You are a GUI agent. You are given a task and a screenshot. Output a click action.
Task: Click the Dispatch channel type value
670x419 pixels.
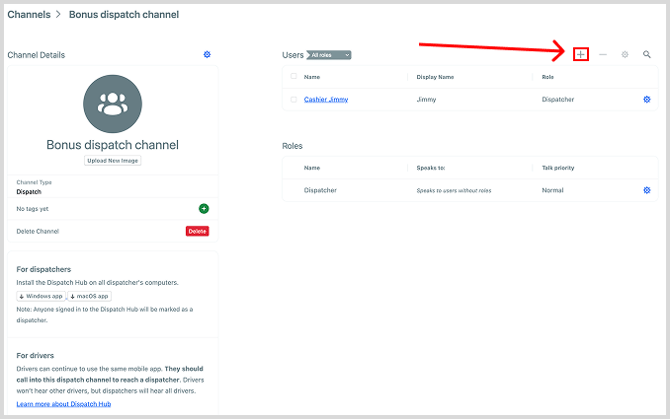29,192
